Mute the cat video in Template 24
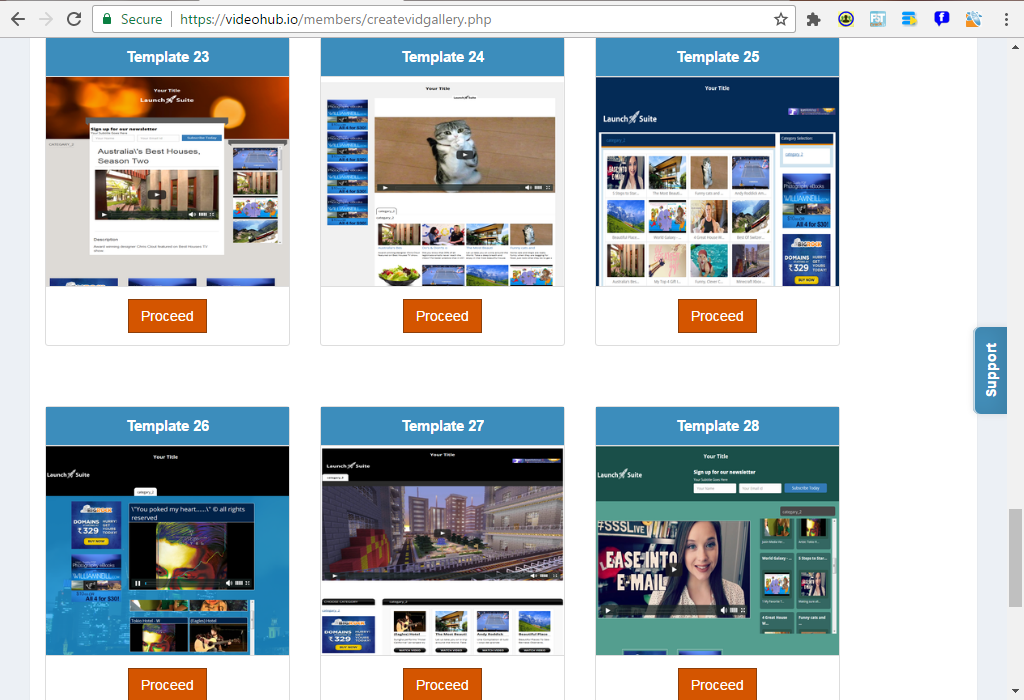 pyautogui.click(x=528, y=187)
